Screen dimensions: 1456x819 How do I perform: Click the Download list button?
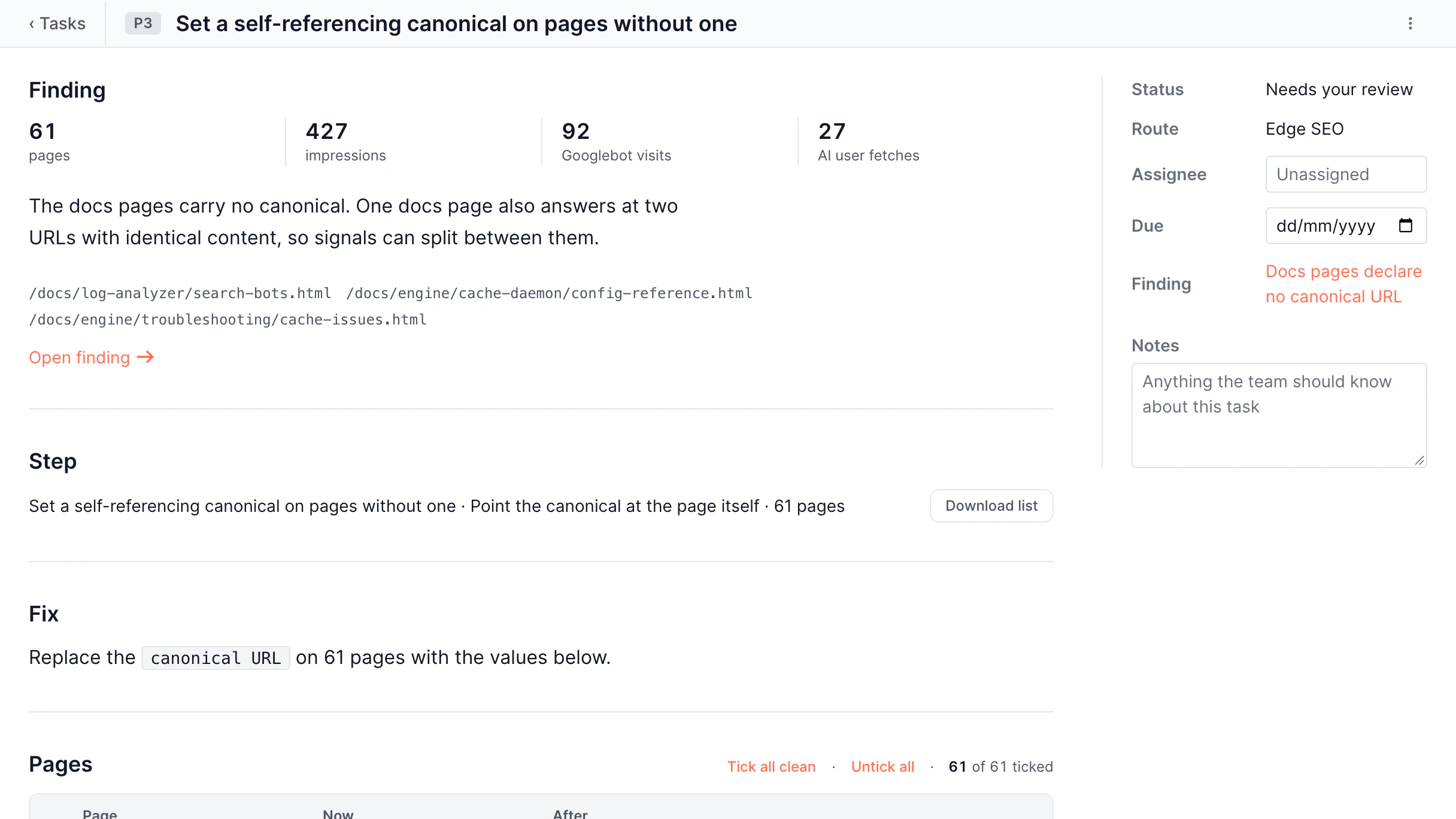click(991, 506)
